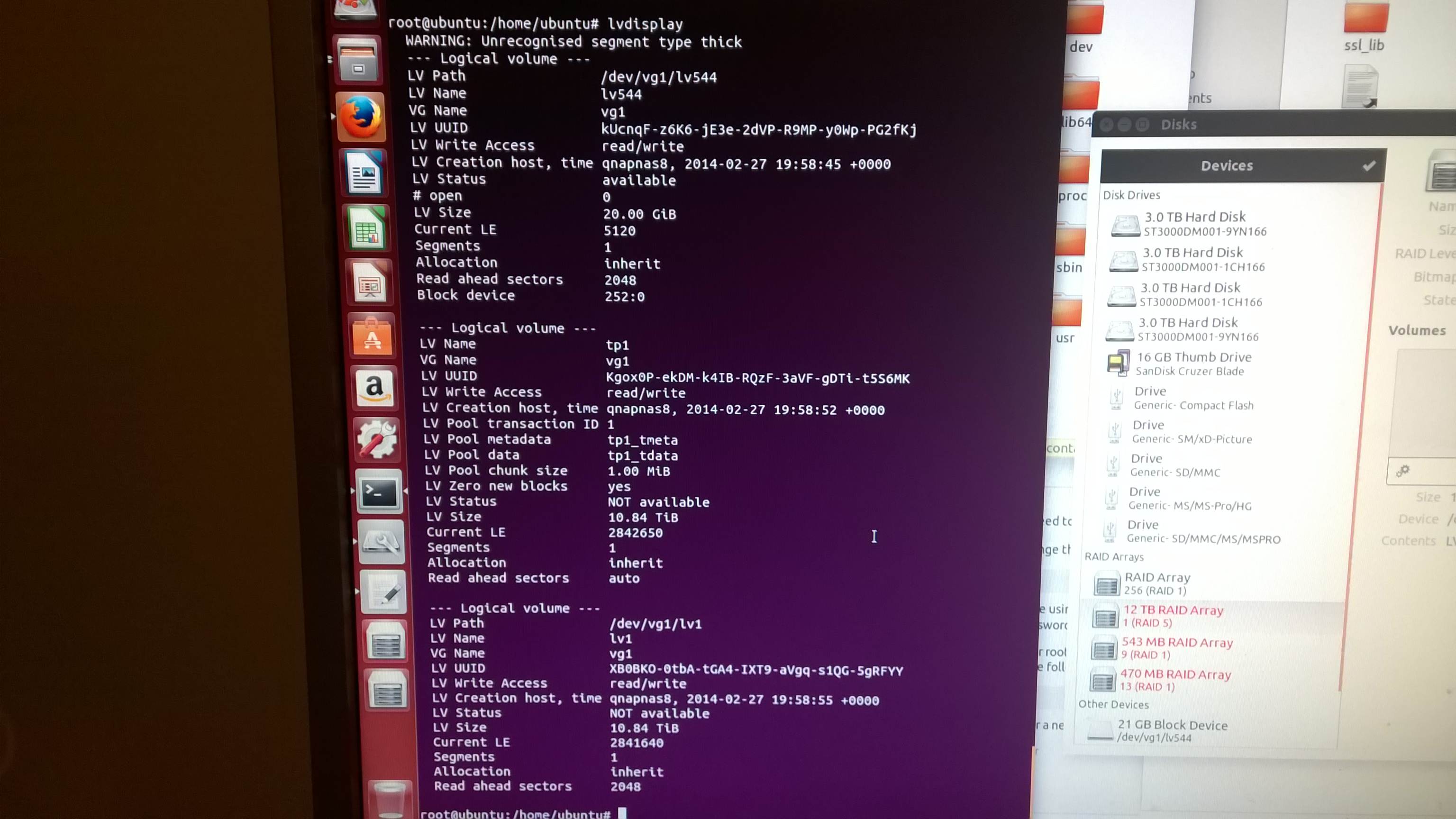Viewport: 1456px width, 819px height.
Task: Click the 'usr' folder label in Files
Action: 1065,338
